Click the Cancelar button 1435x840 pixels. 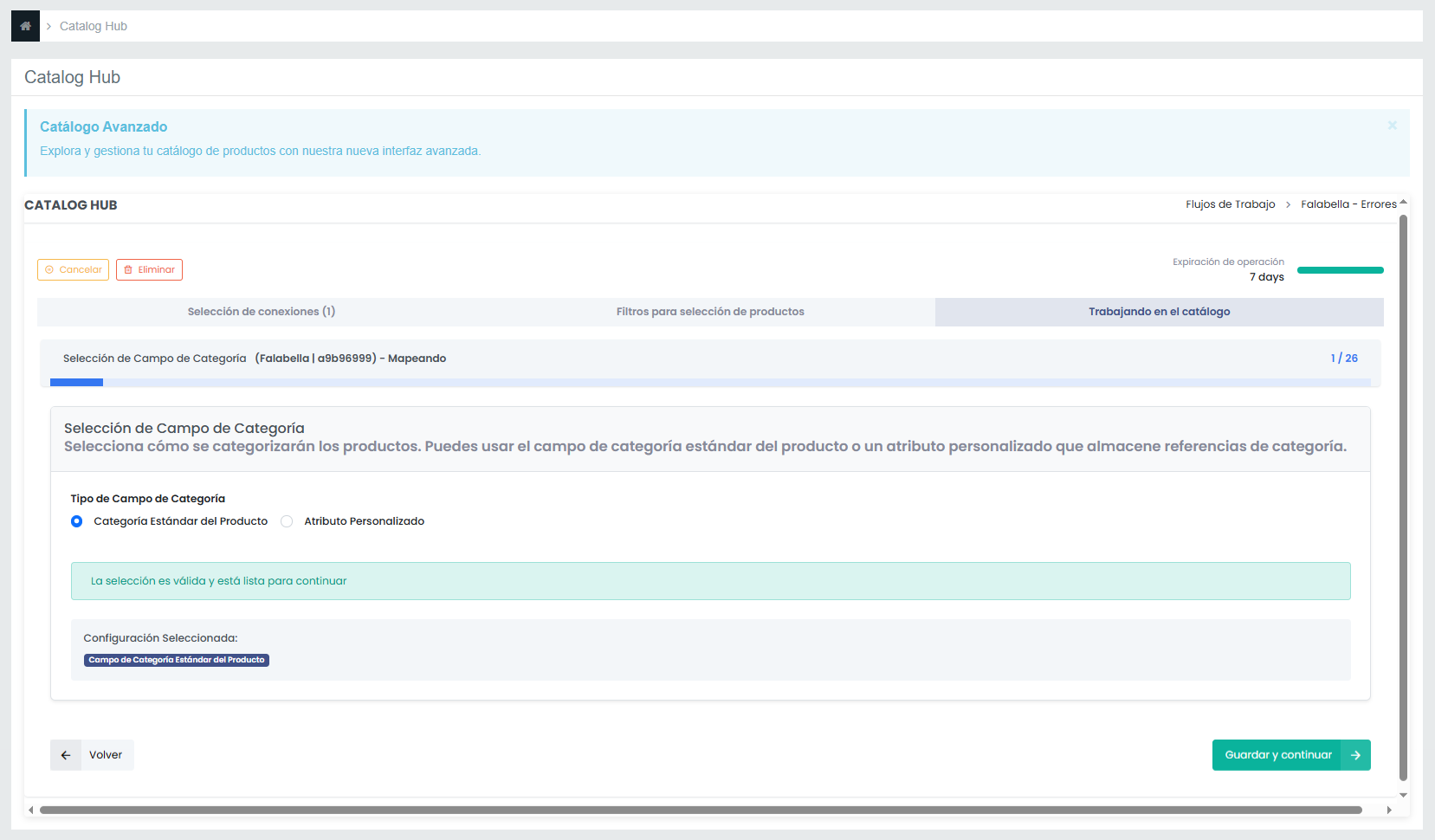[x=73, y=270]
